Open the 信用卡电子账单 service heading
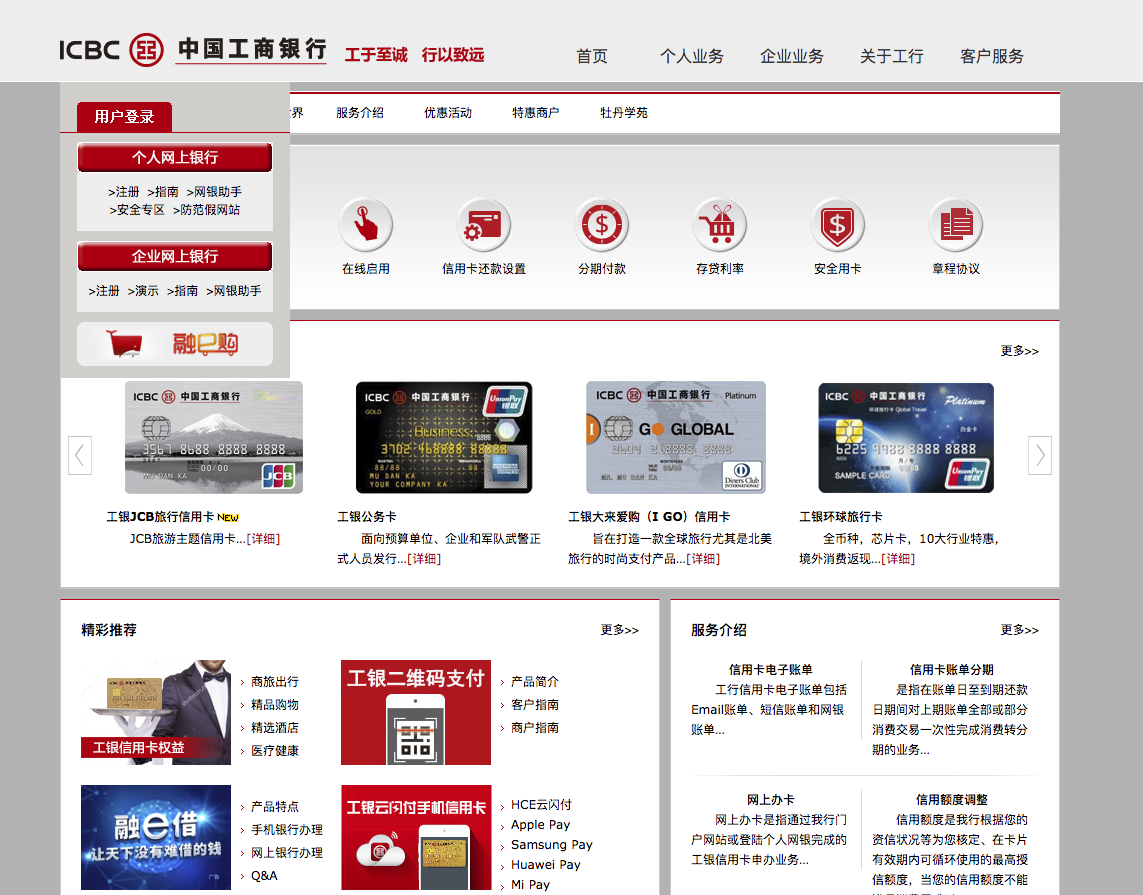Image resolution: width=1143 pixels, height=895 pixels. pos(771,670)
